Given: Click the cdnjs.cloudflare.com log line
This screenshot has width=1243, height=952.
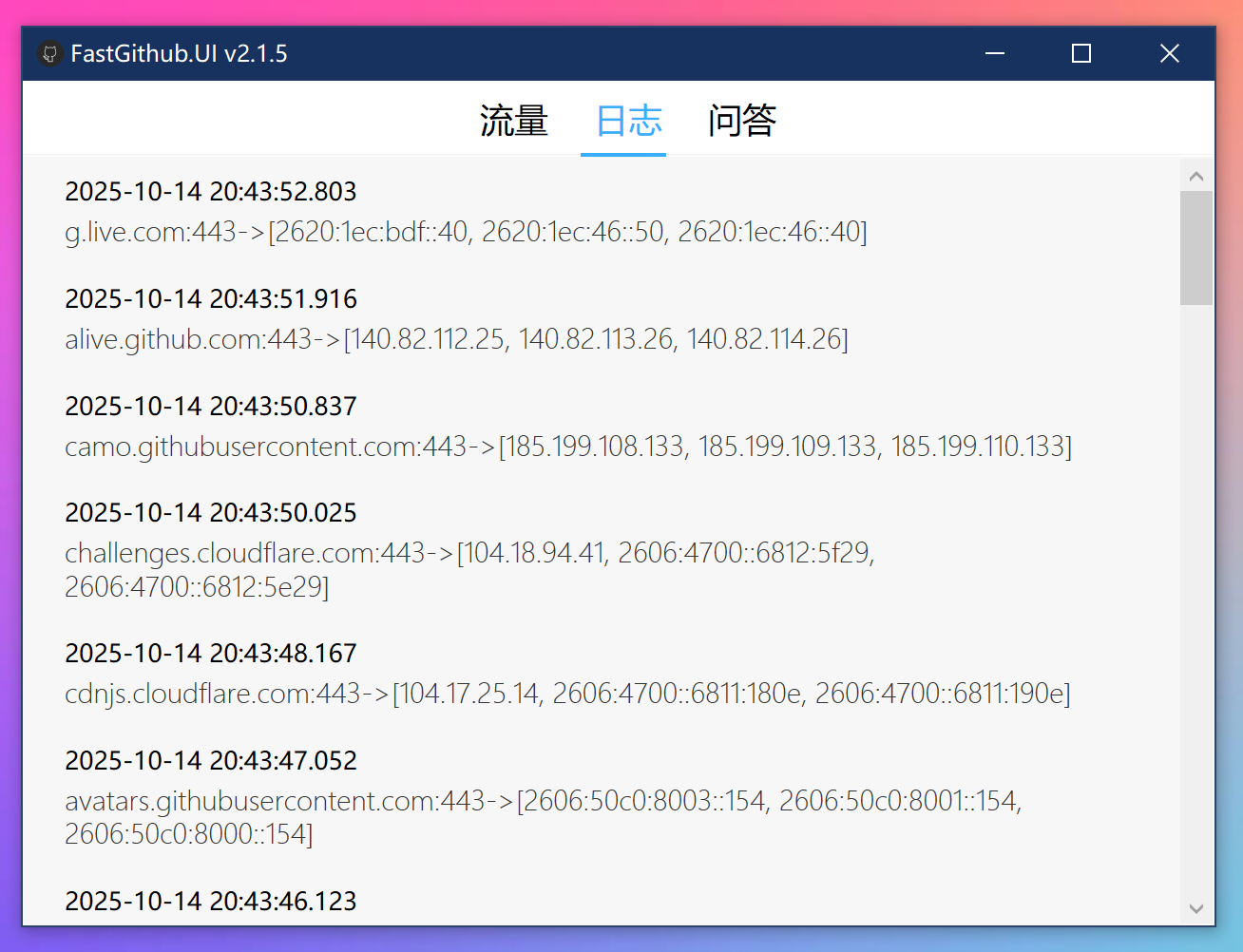Looking at the screenshot, I should click(567, 694).
